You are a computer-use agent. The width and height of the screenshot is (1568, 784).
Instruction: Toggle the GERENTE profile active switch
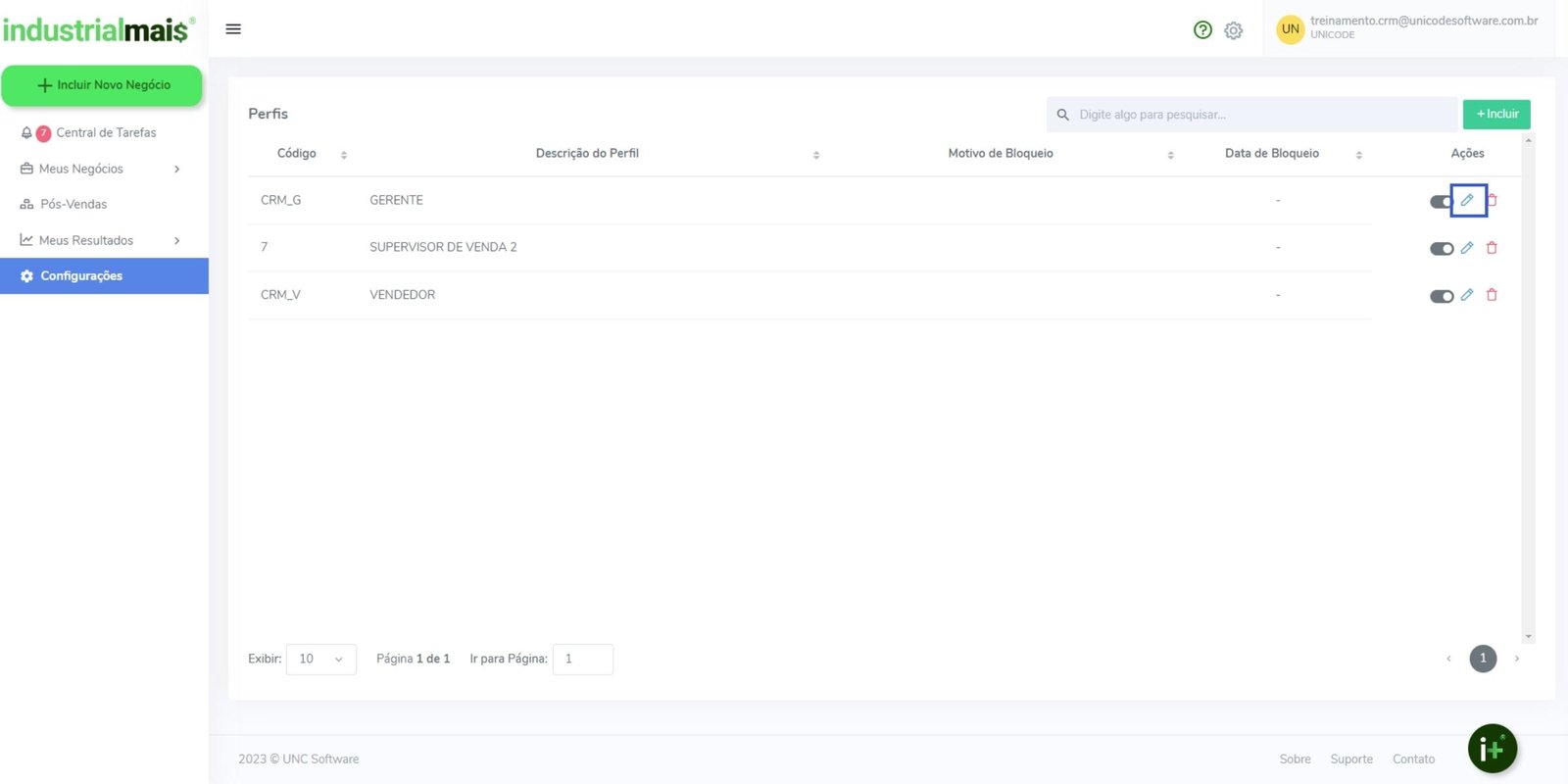[1441, 202]
